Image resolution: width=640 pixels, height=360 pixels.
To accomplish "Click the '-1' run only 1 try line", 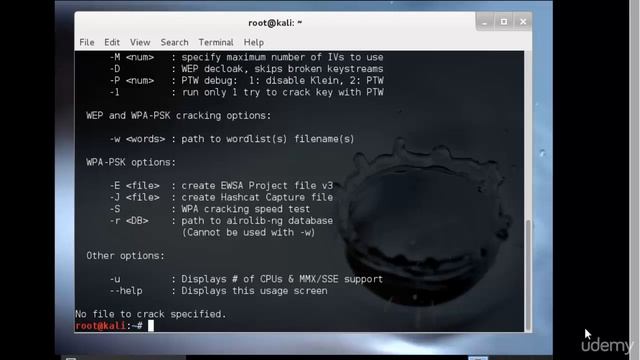I will coord(246,92).
